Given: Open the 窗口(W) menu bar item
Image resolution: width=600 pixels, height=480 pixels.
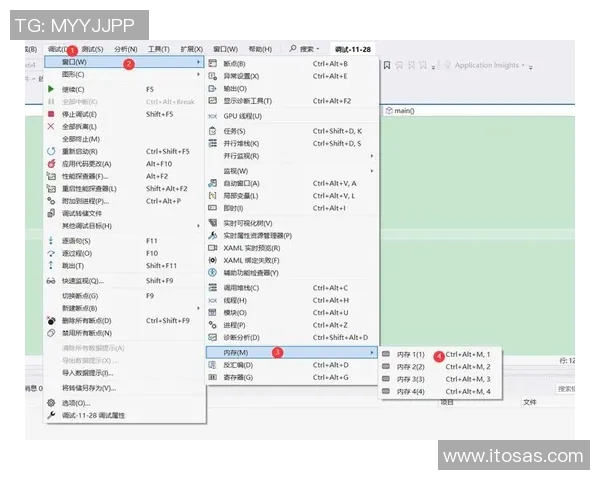Looking at the screenshot, I should pos(225,49).
